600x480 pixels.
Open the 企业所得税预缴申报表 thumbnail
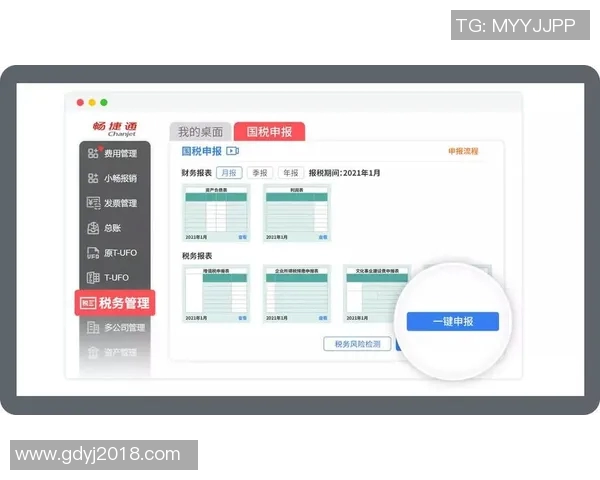coord(297,294)
